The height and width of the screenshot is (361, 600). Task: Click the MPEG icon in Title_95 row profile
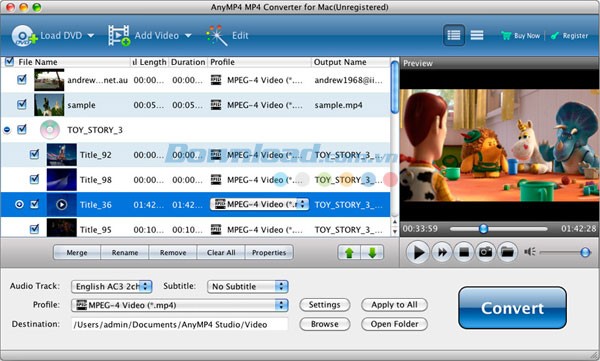tap(216, 230)
